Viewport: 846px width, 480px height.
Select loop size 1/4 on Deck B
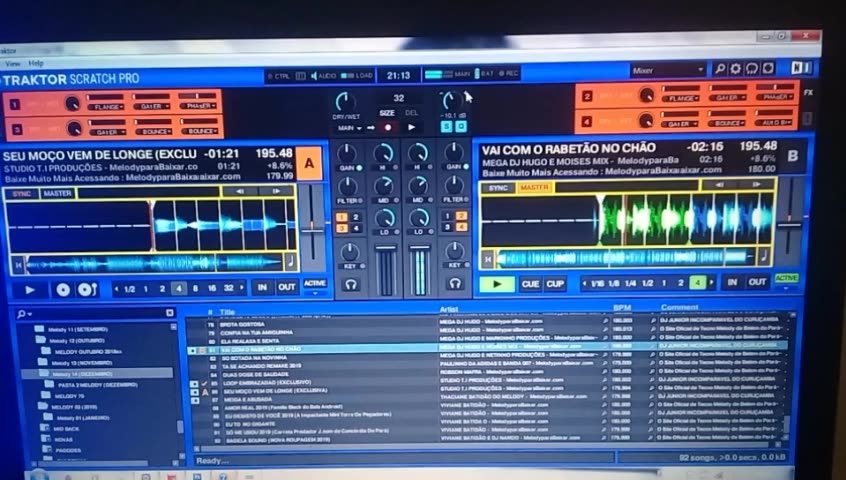tap(630, 283)
